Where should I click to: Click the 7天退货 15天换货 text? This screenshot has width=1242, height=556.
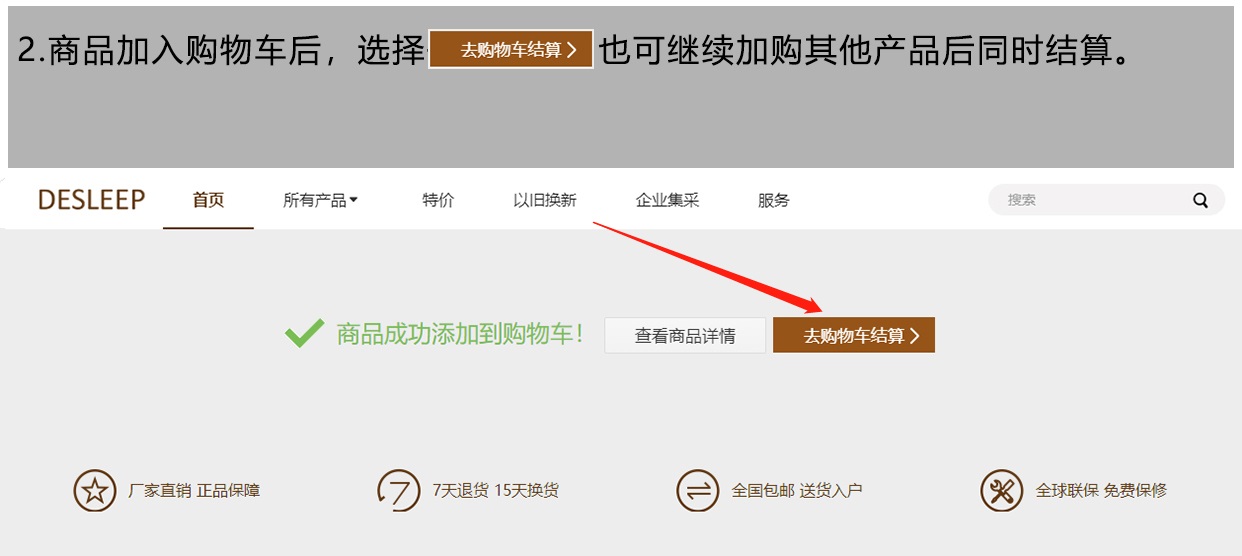(x=495, y=491)
